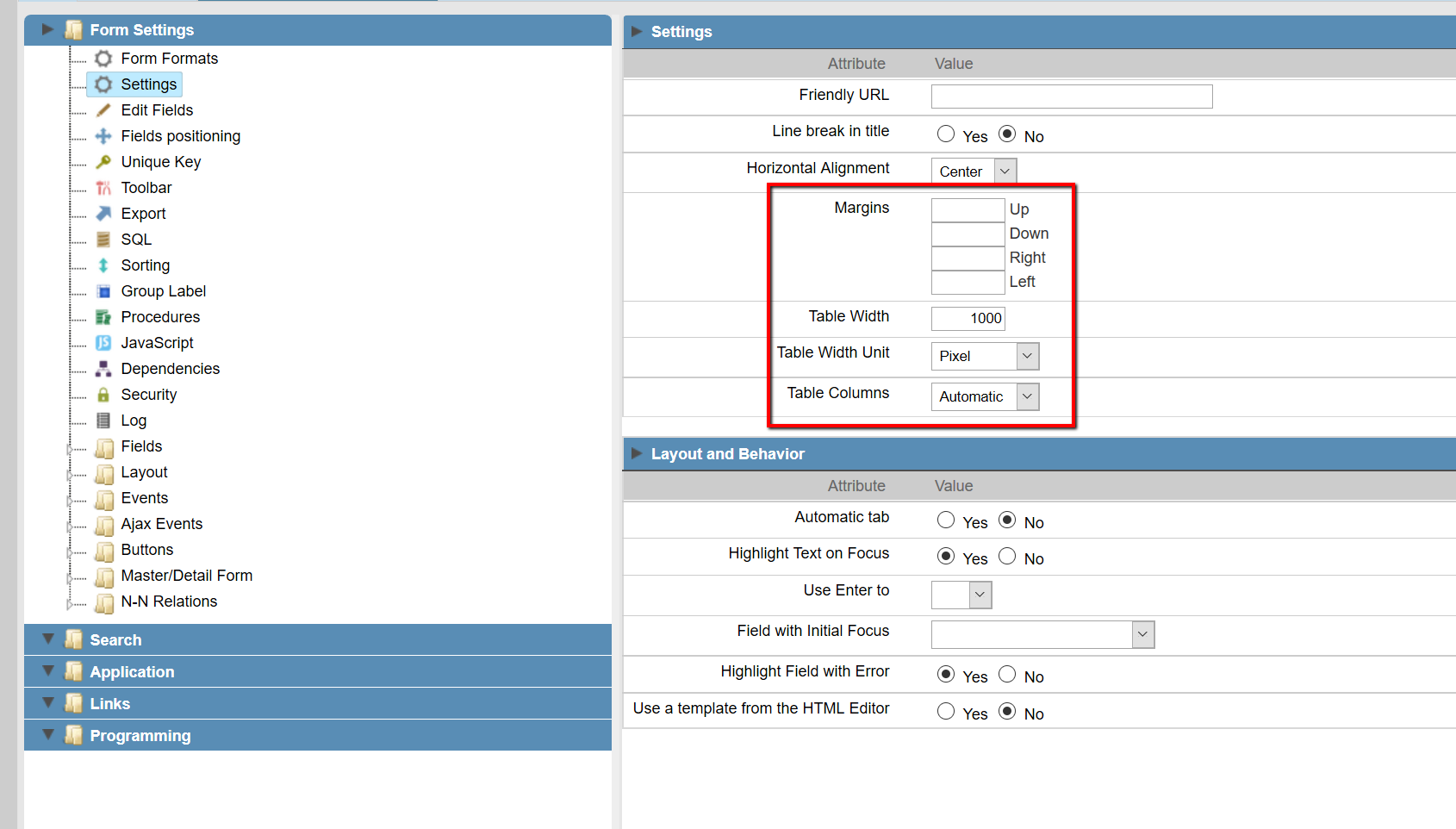Image resolution: width=1456 pixels, height=829 pixels.
Task: Click the Fields folder icon
Action: tap(104, 448)
